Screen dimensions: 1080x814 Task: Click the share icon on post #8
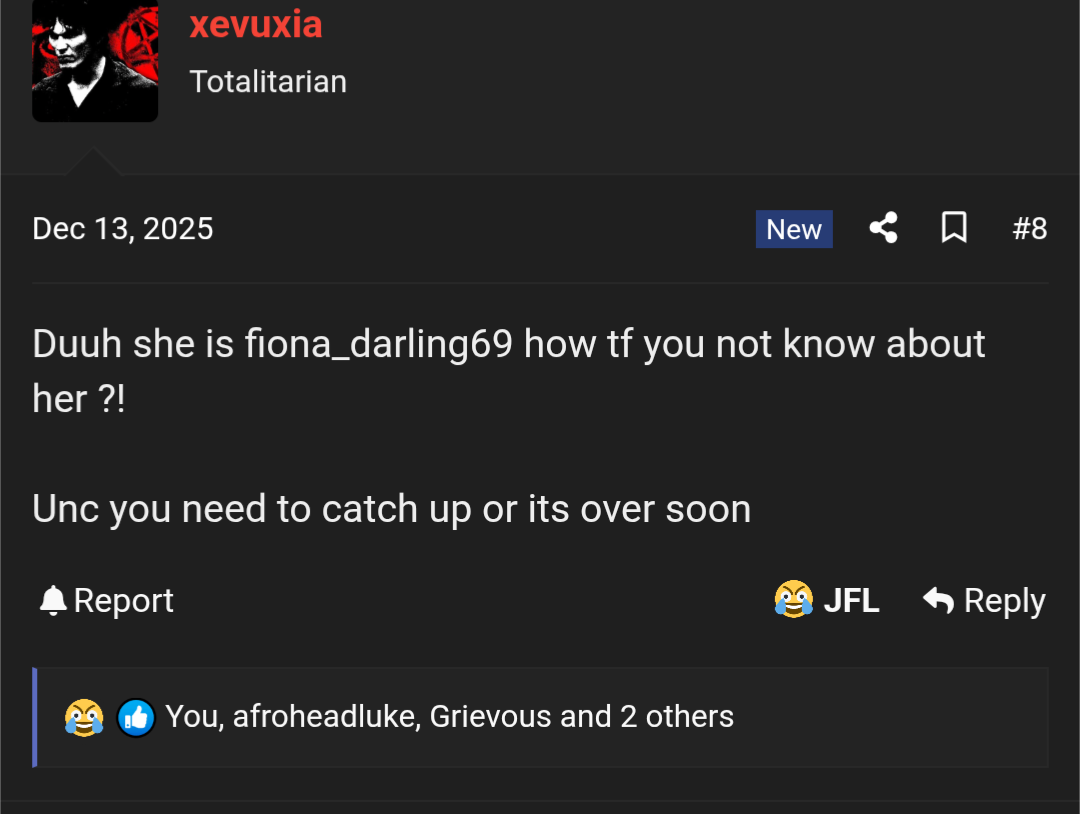click(x=883, y=229)
